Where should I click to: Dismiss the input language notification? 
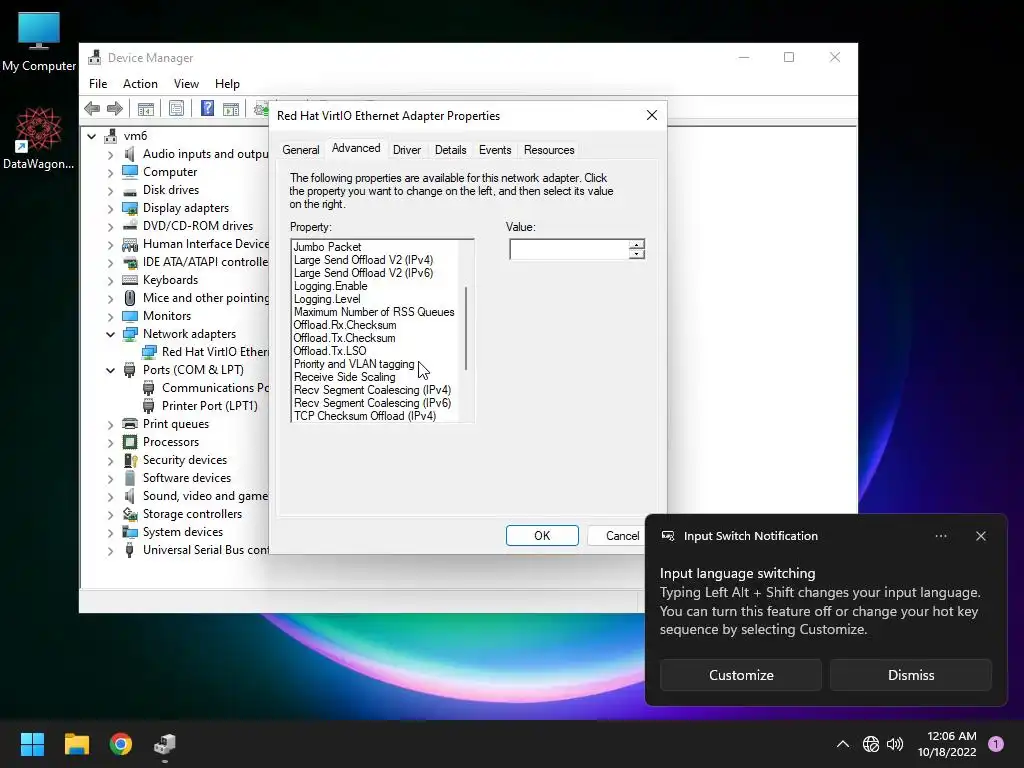tap(911, 675)
